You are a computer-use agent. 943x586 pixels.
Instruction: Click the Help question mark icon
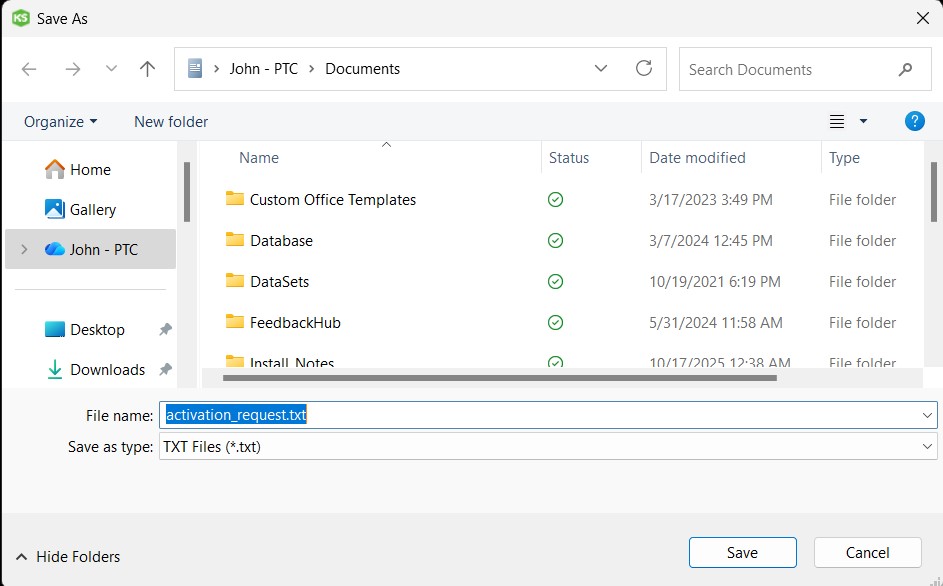click(x=914, y=121)
